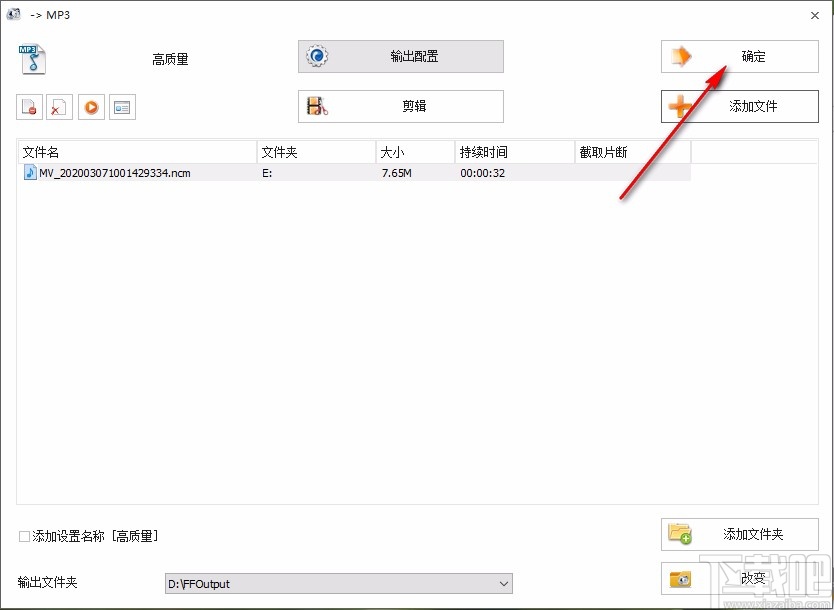
Task: Toggle 添加设置名称 [高质量] checkbox
Action: tap(24, 536)
